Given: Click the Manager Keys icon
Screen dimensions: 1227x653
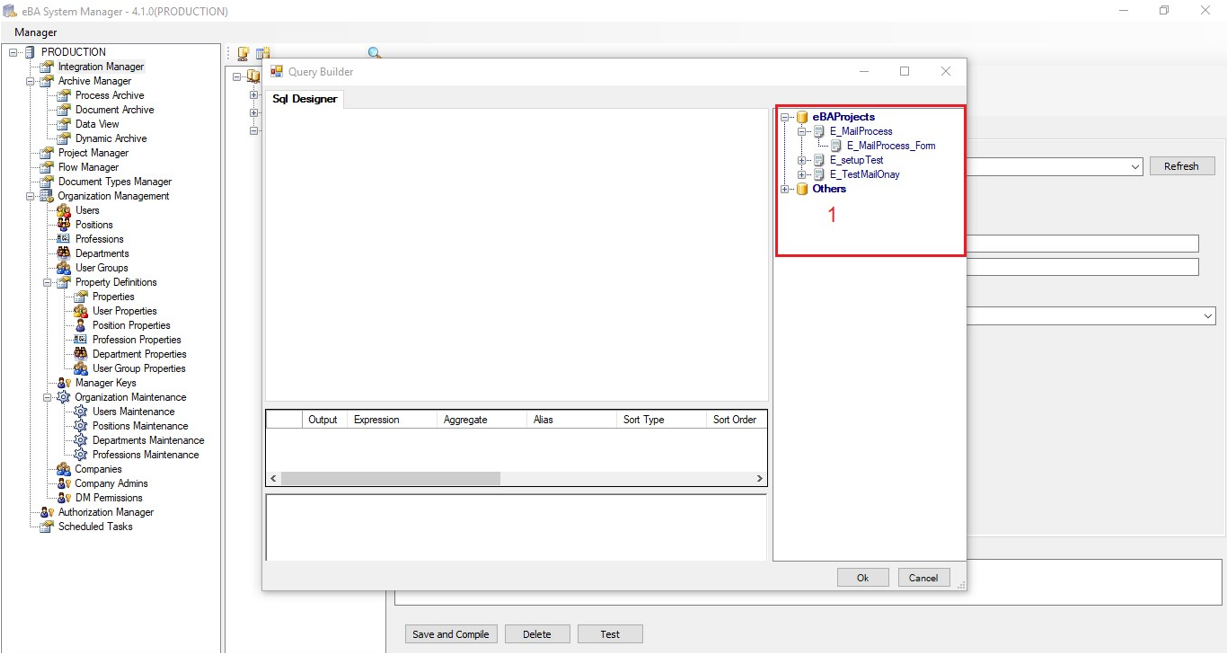Looking at the screenshot, I should tap(63, 383).
